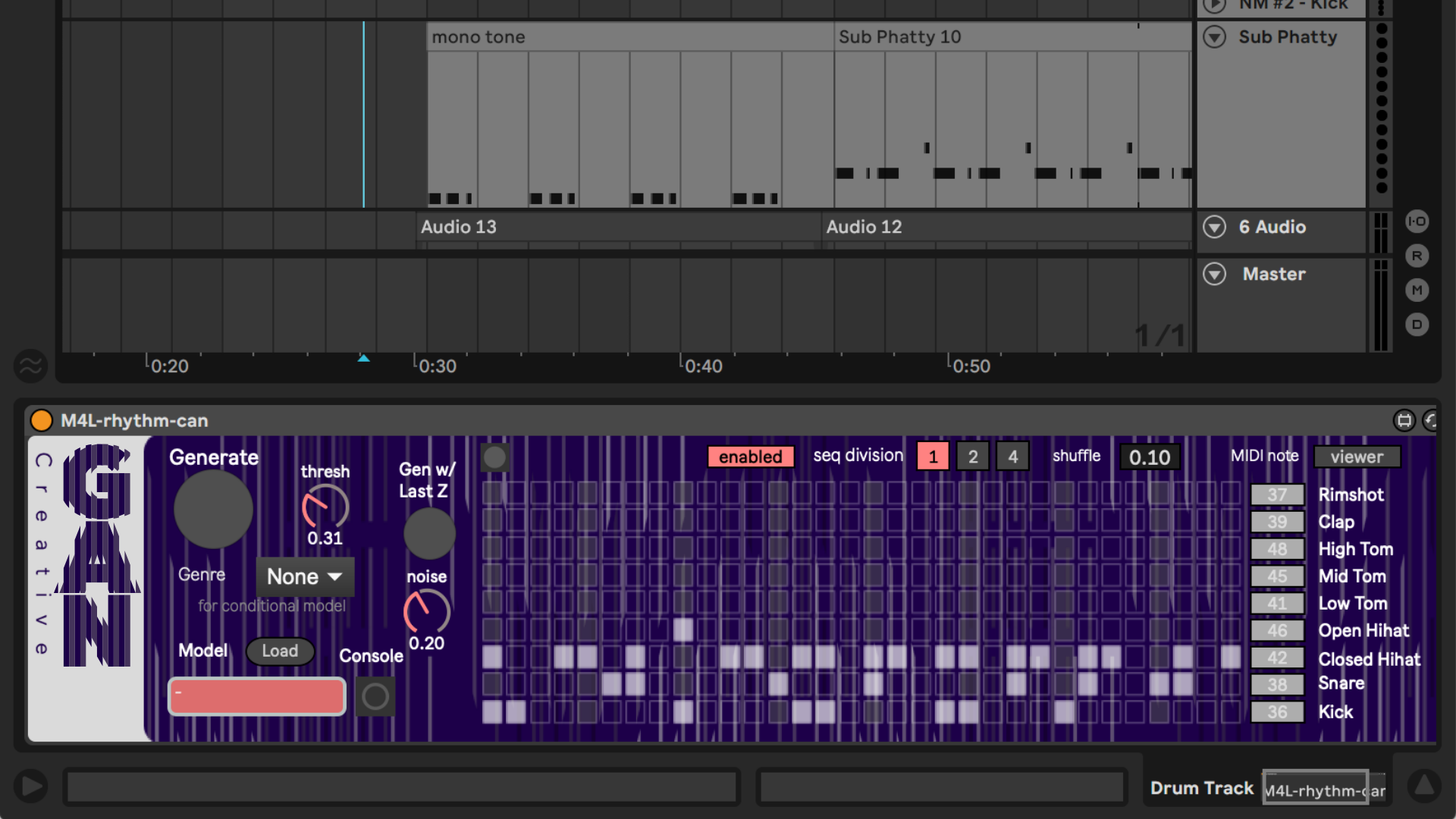Open the Genre dropdown set to None
Screen dimensions: 1456x819
(305, 577)
